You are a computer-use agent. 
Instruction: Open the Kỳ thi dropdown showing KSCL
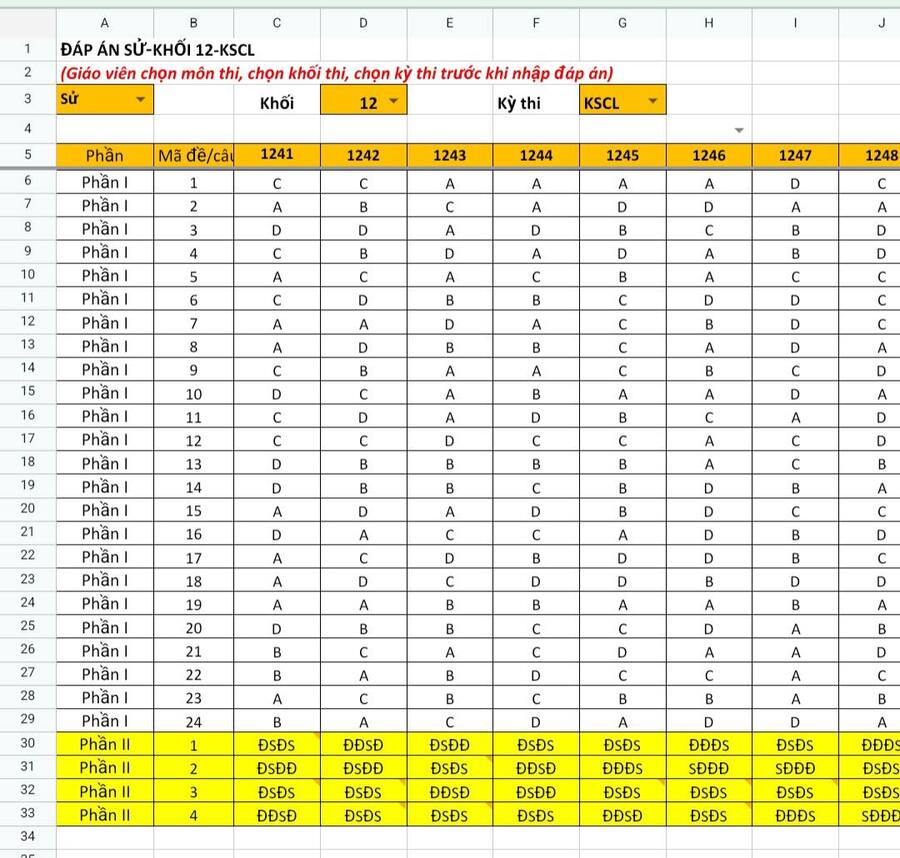[652, 101]
